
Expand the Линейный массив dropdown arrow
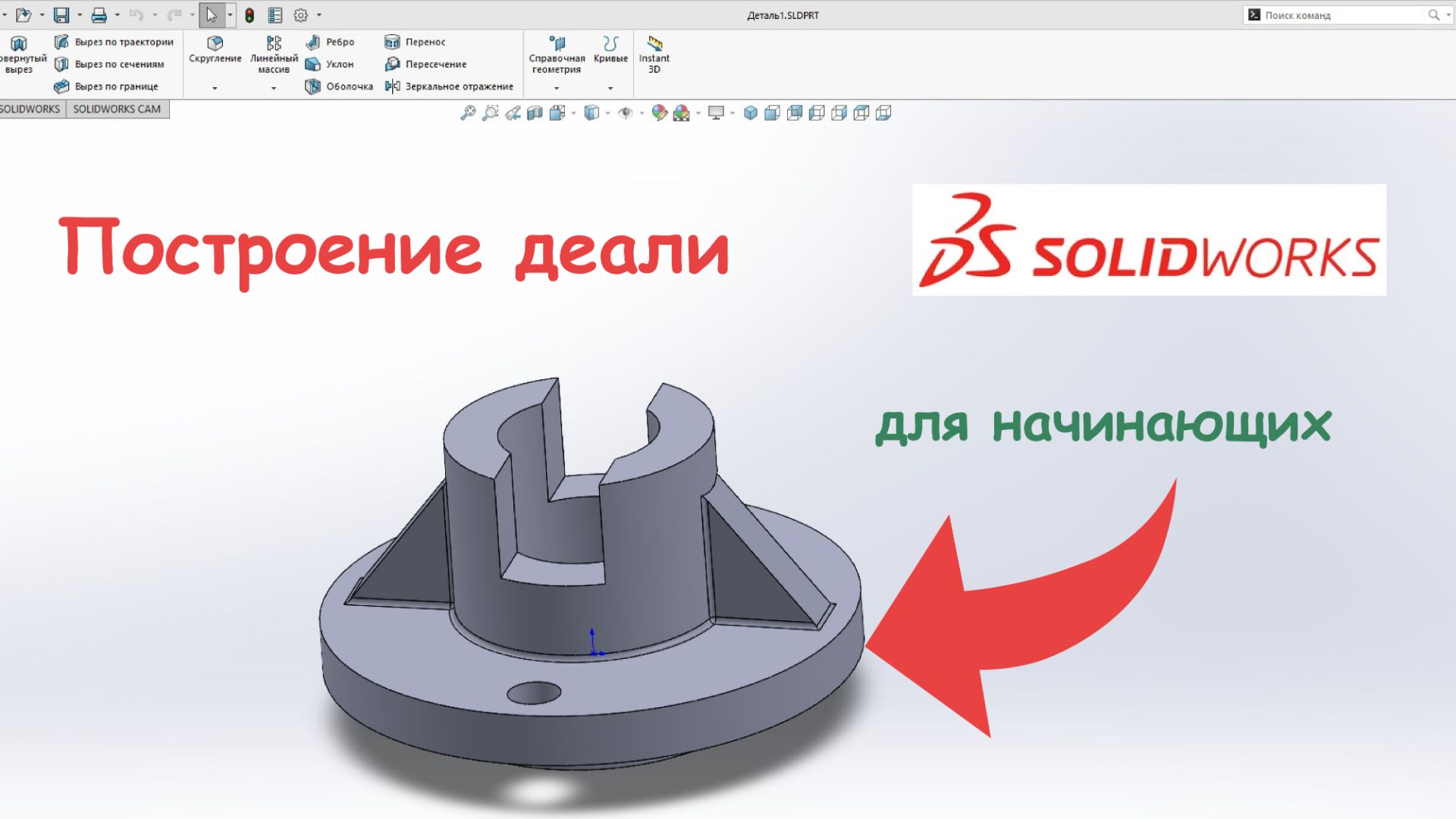[x=274, y=88]
